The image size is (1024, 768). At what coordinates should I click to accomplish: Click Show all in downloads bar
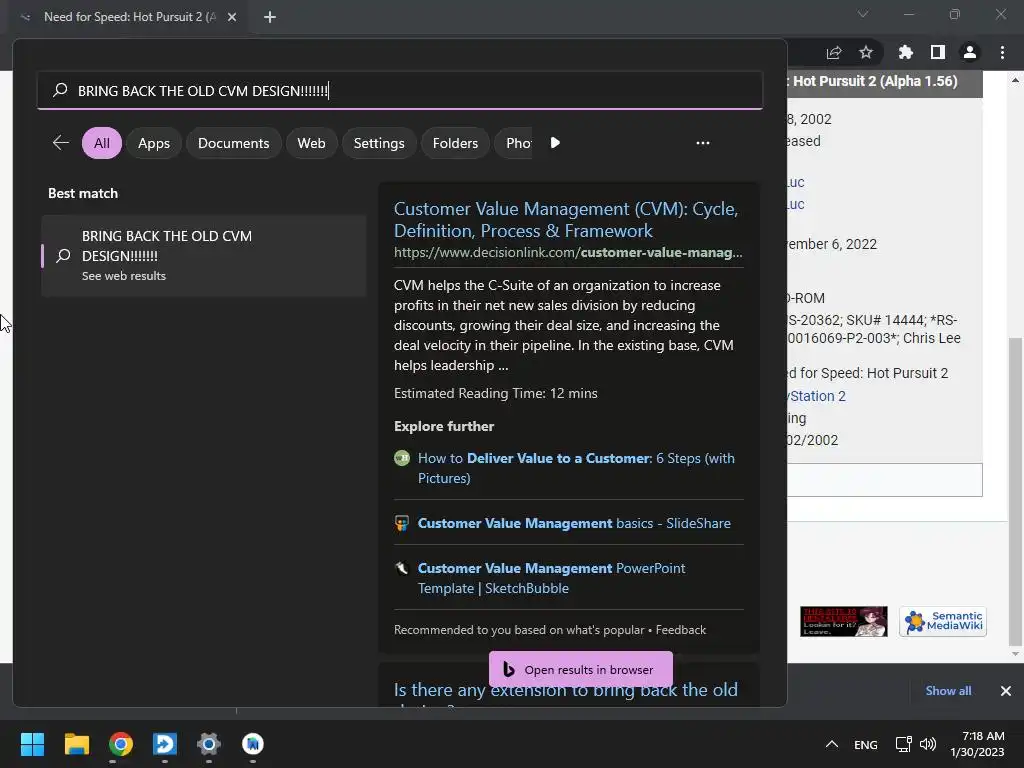(x=948, y=691)
